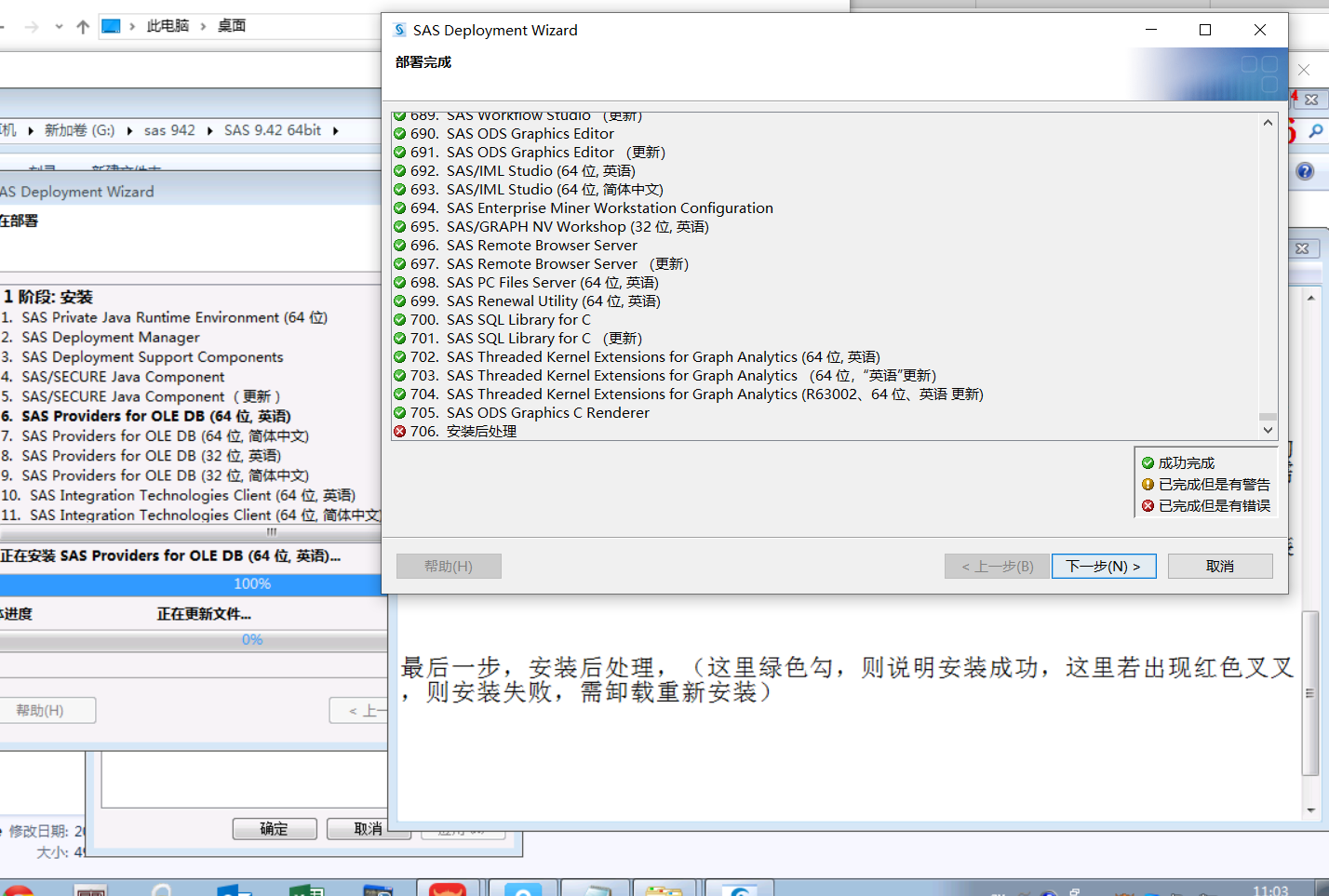
Task: Select 此电脑 in the address breadcrumb
Action: tap(168, 26)
